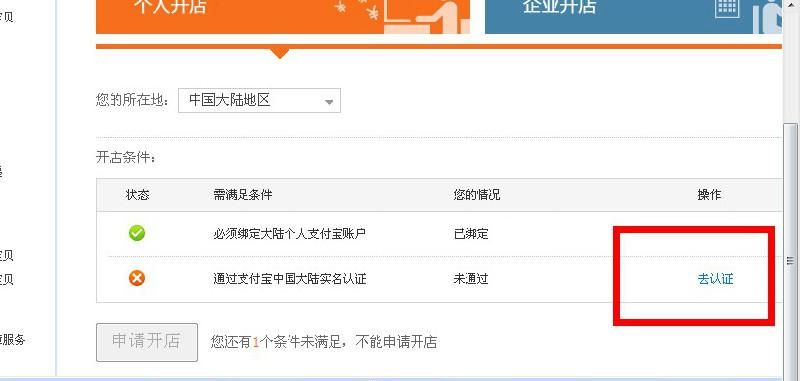Switch to the 企业开店 tab
This screenshot has height=381, width=800.
point(633,16)
